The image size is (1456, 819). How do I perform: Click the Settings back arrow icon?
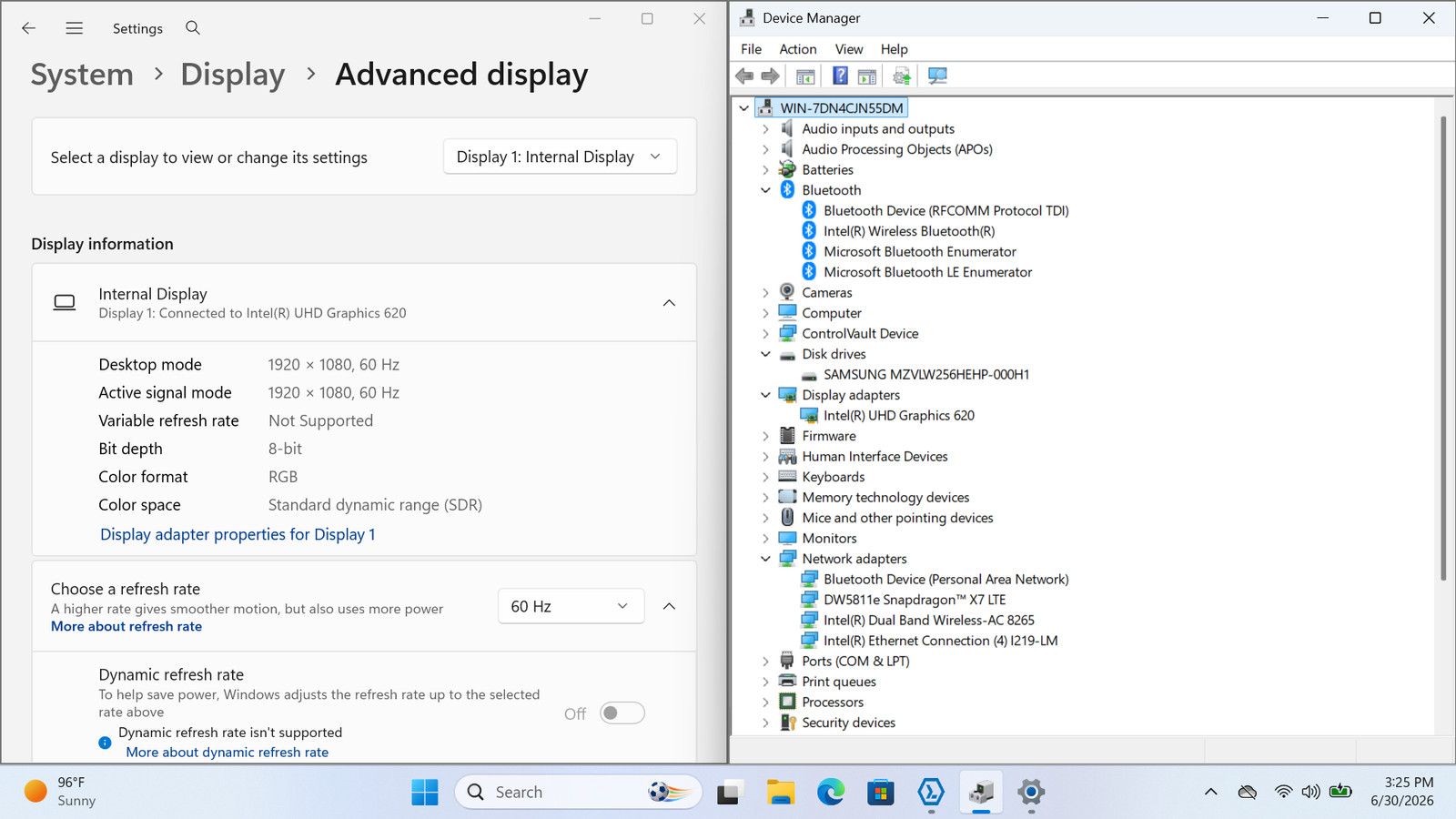pyautogui.click(x=28, y=28)
